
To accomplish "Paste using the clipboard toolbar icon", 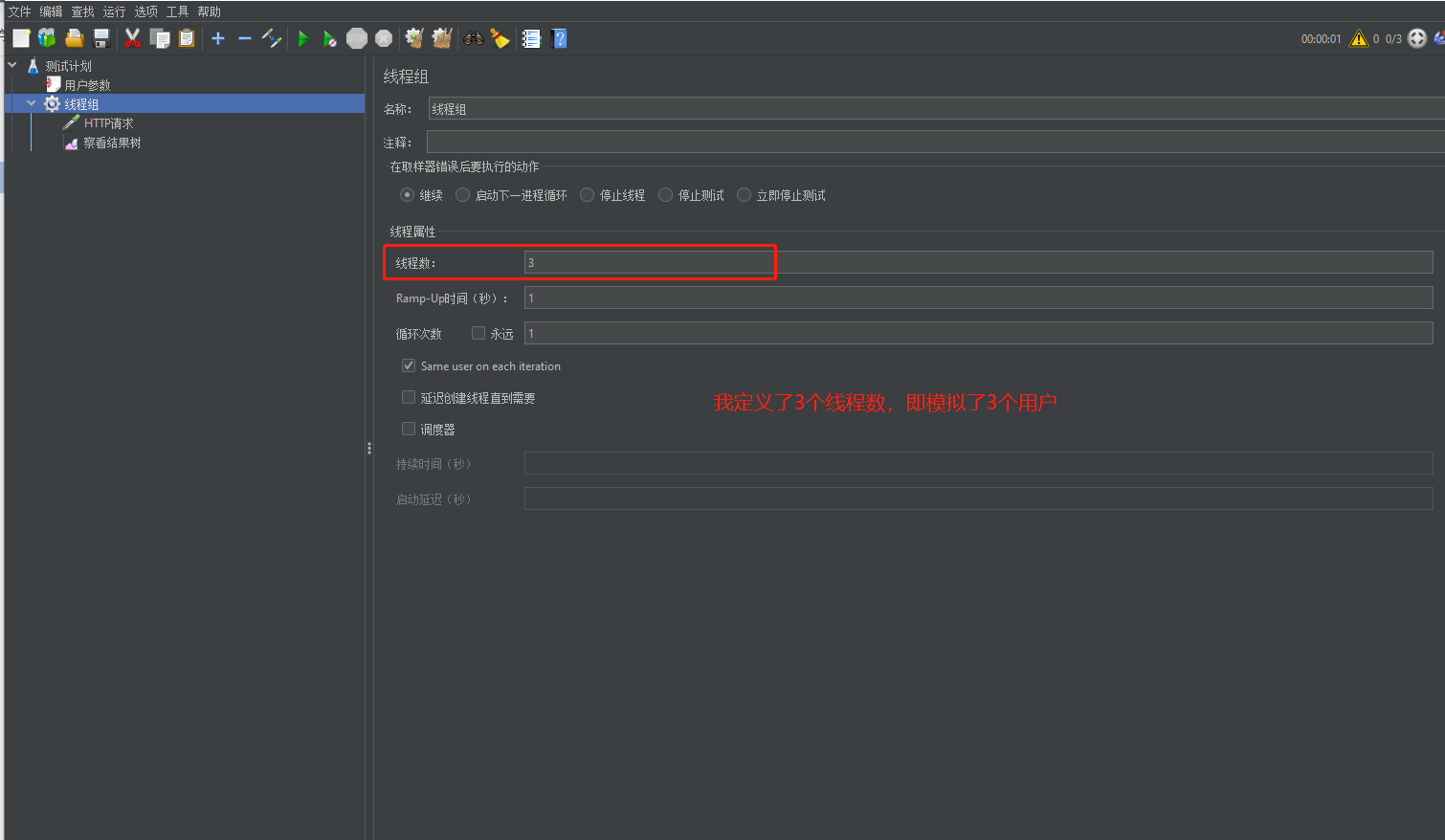I will click(187, 38).
